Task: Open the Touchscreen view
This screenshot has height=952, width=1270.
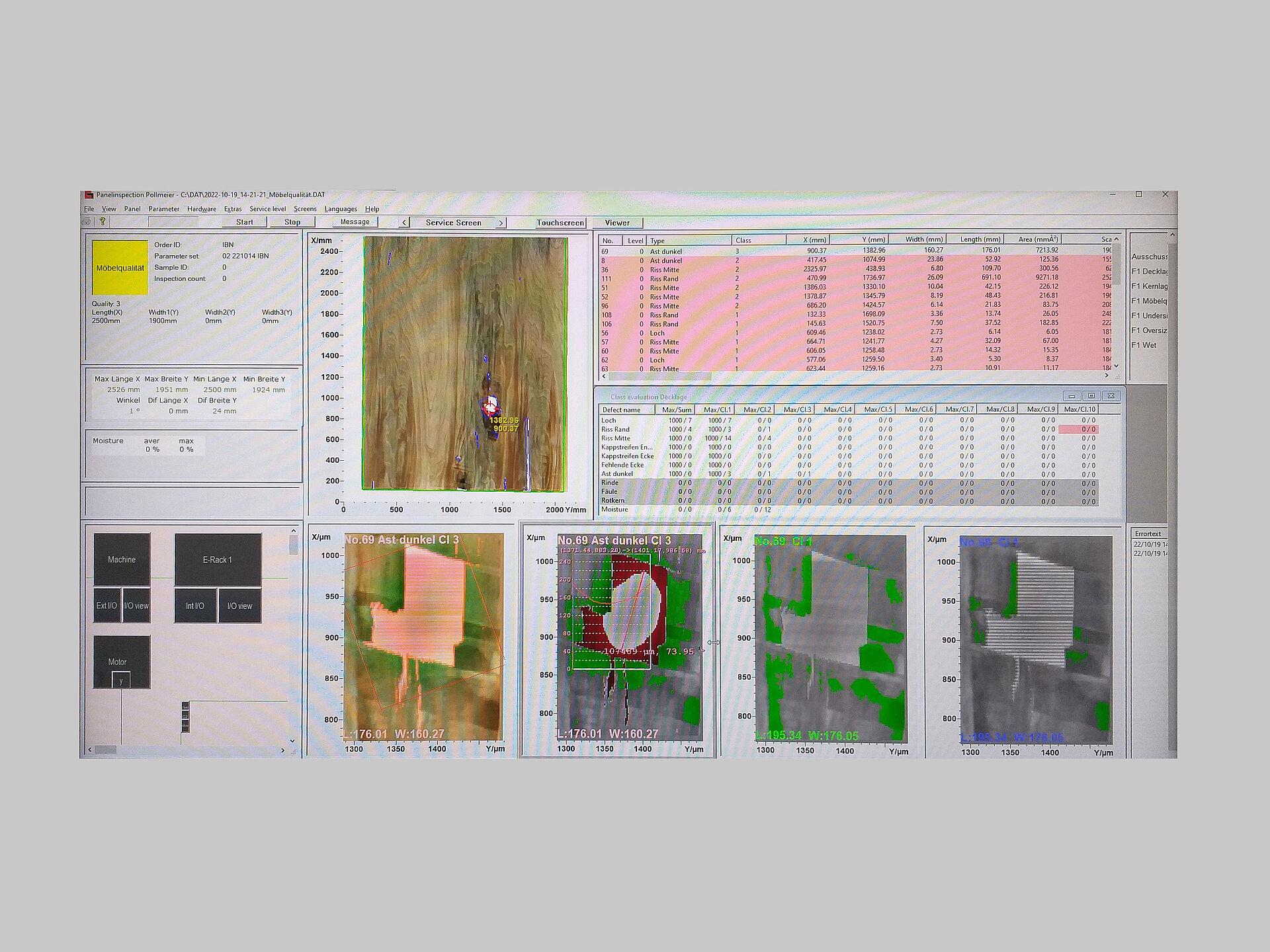Action: pyautogui.click(x=560, y=223)
